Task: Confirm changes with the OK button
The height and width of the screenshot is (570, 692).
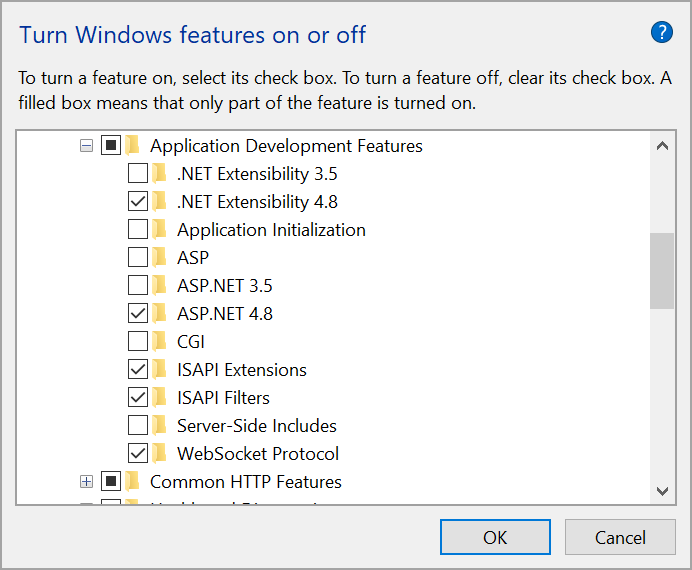Action: tap(495, 537)
